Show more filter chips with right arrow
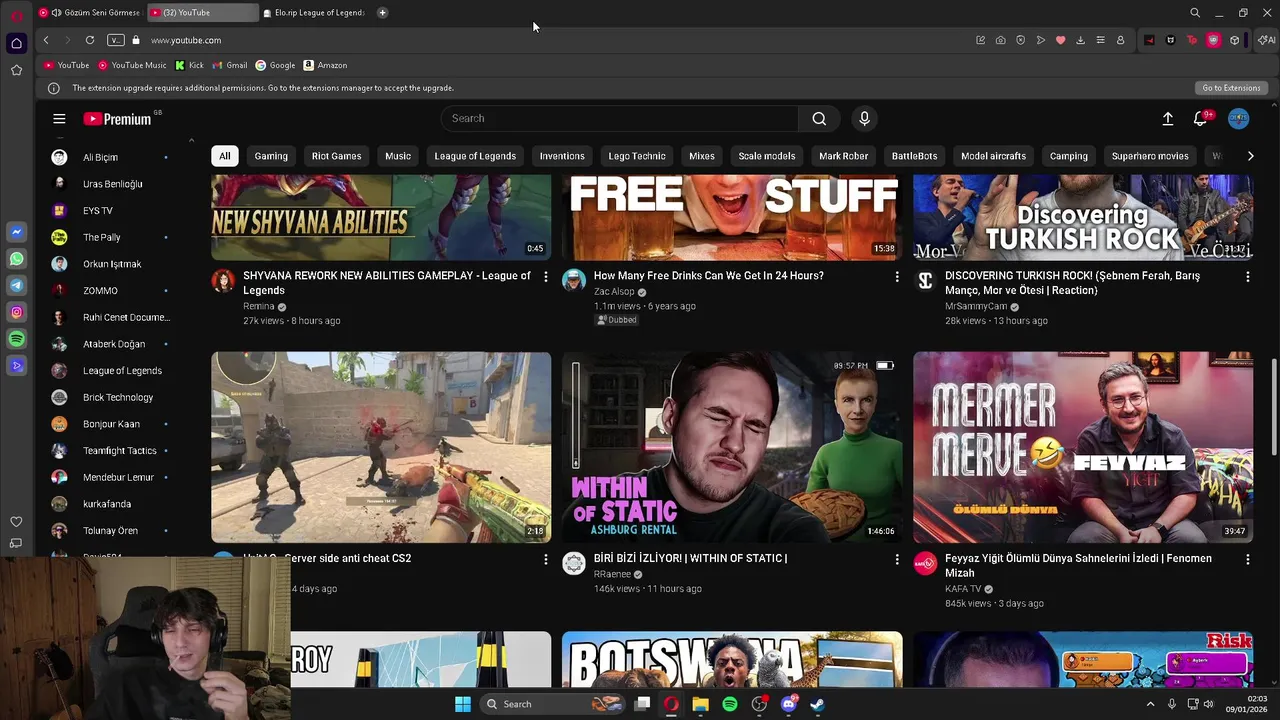 click(1250, 156)
